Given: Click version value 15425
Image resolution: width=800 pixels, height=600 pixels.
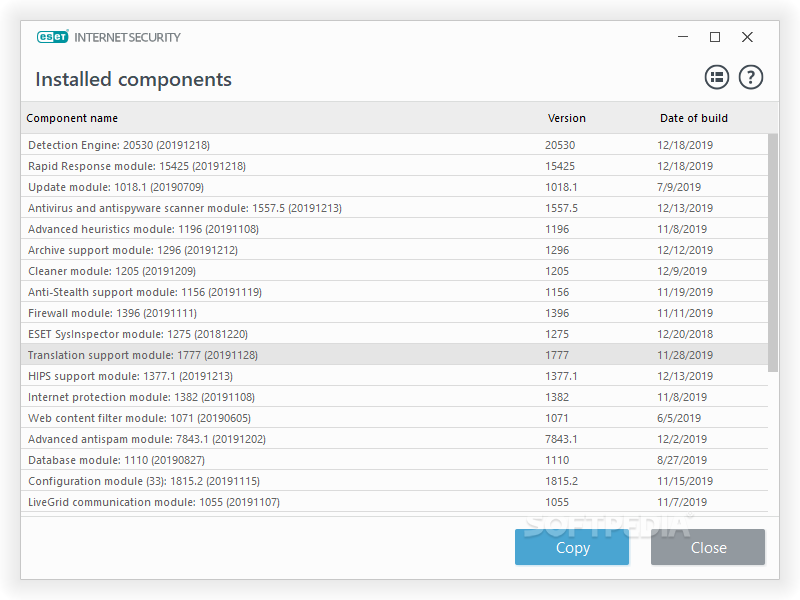Looking at the screenshot, I should pos(560,166).
